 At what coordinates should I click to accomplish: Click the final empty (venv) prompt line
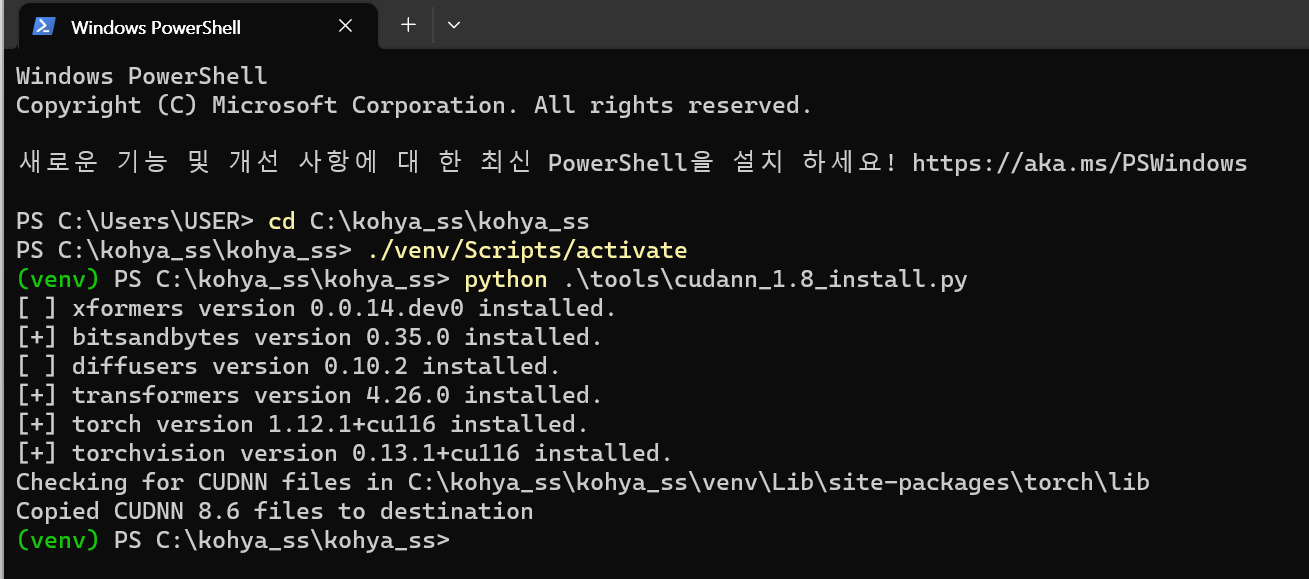(233, 540)
